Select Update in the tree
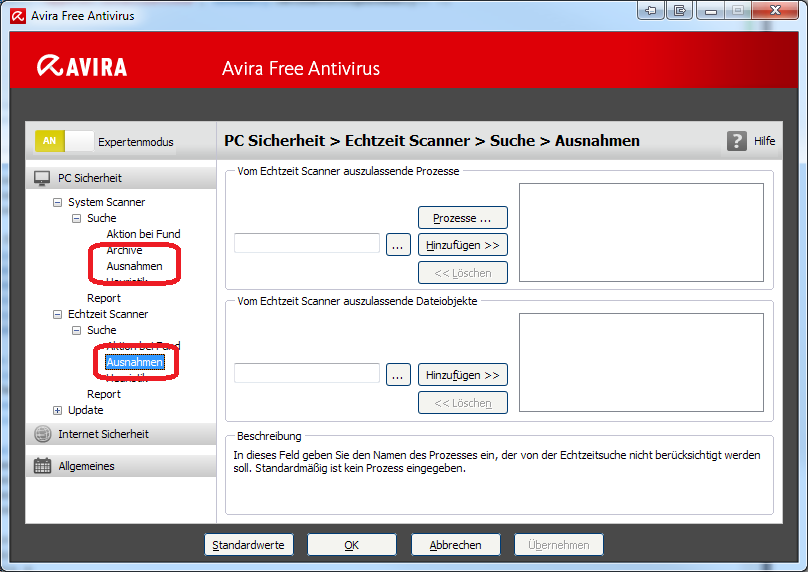The image size is (808, 572). (x=86, y=410)
